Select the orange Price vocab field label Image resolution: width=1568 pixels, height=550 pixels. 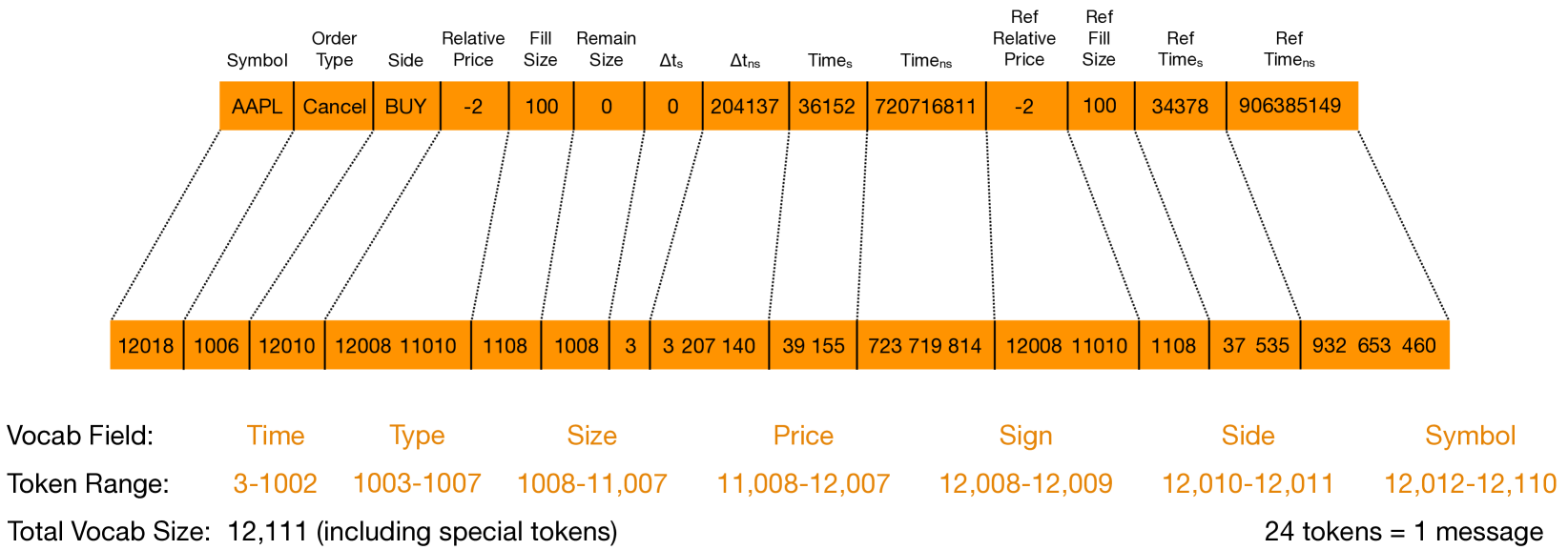803,436
